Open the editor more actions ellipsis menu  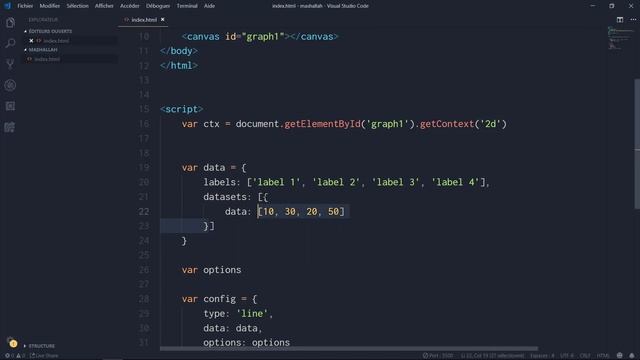pyautogui.click(x=633, y=20)
